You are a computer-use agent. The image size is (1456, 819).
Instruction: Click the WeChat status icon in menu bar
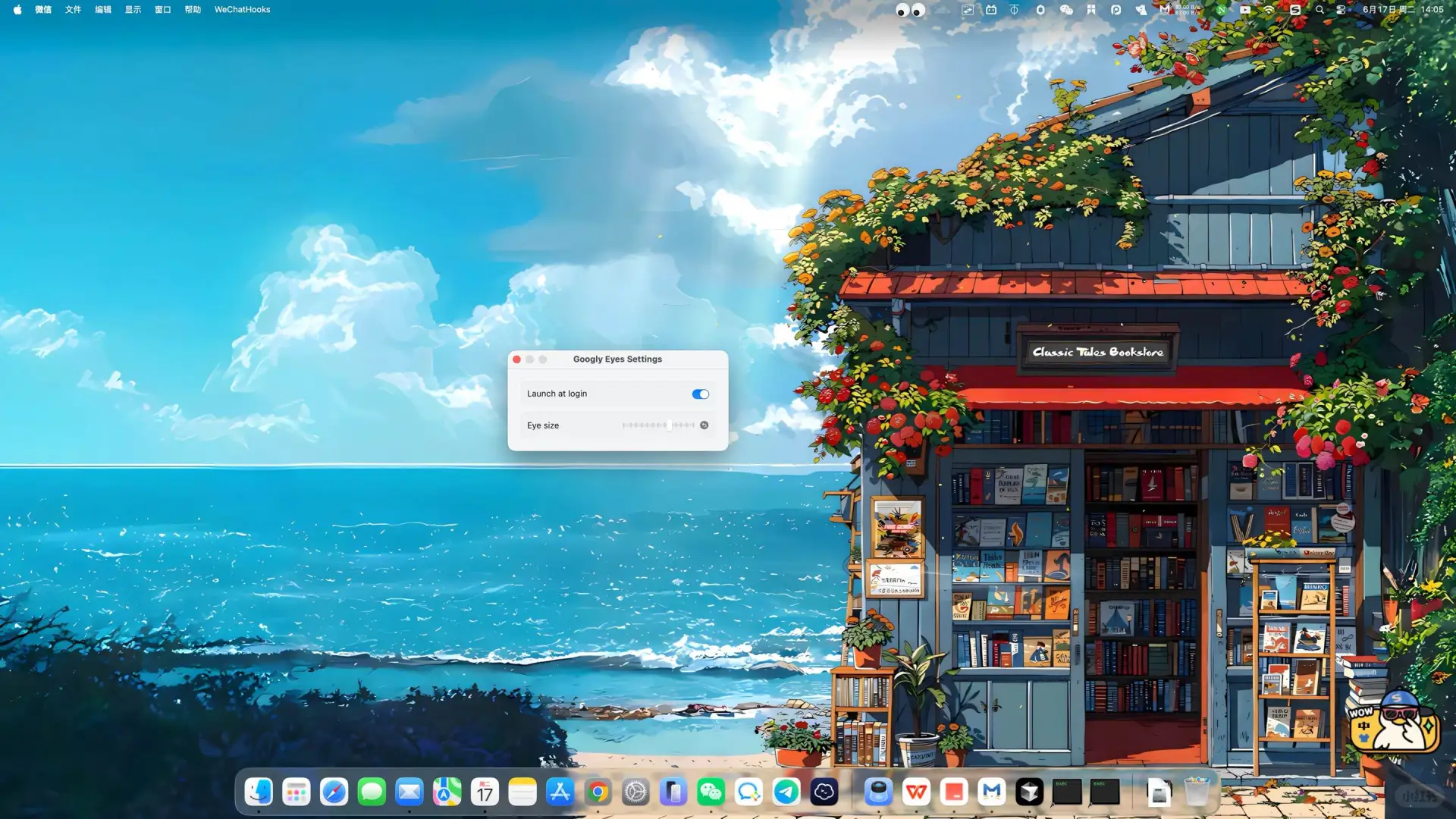tap(1065, 10)
